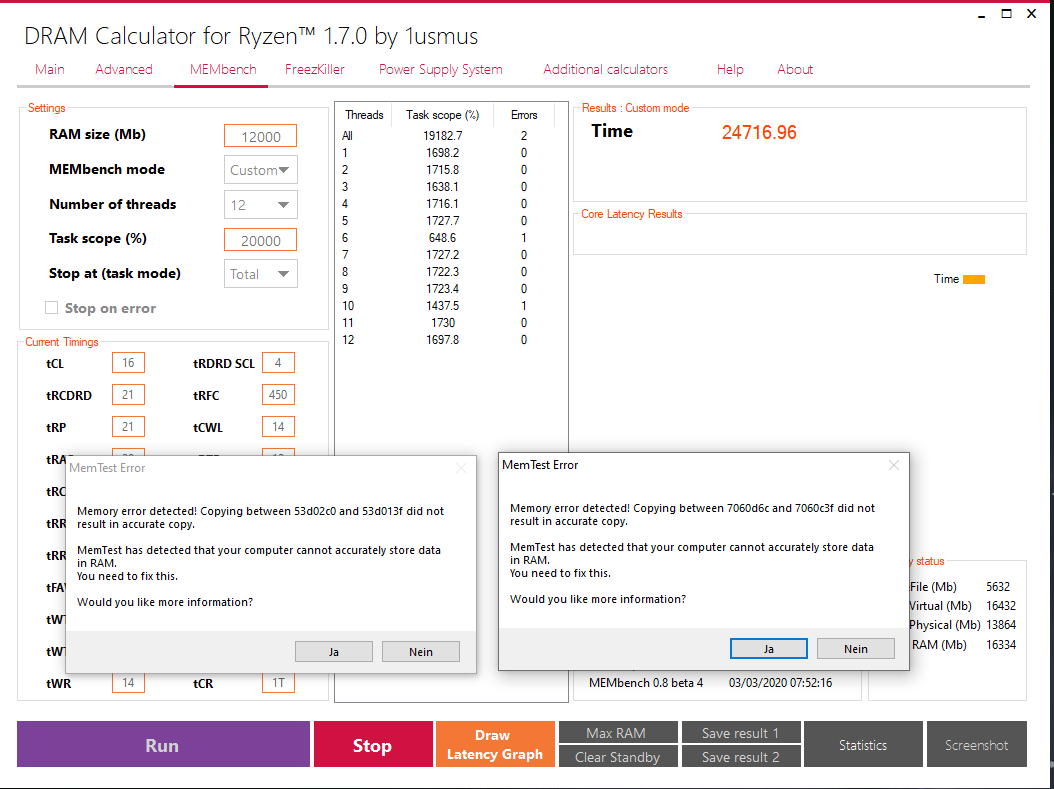Click the tWR value field
The width and height of the screenshot is (1054, 789).
pyautogui.click(x=128, y=683)
